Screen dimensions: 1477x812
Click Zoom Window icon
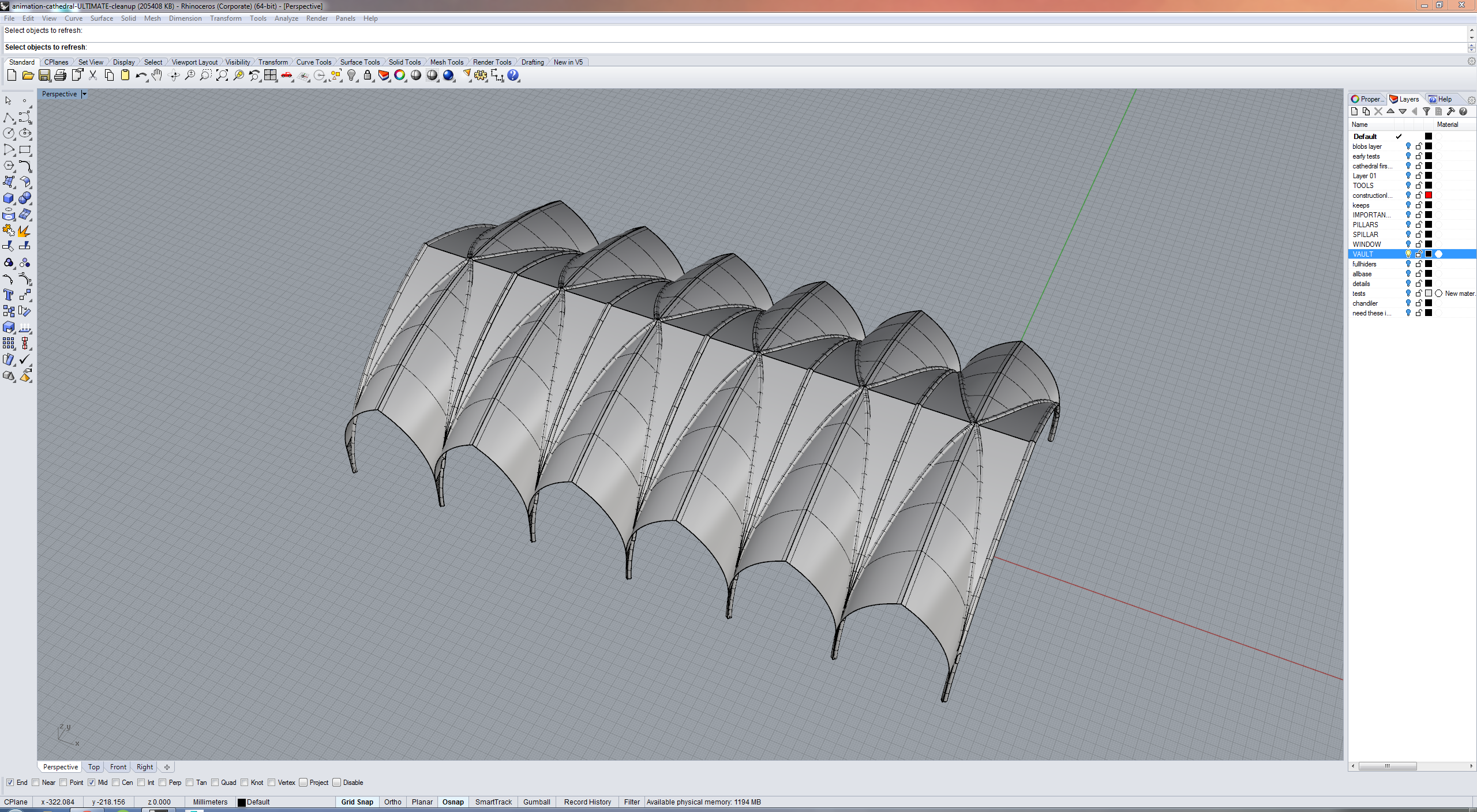205,76
